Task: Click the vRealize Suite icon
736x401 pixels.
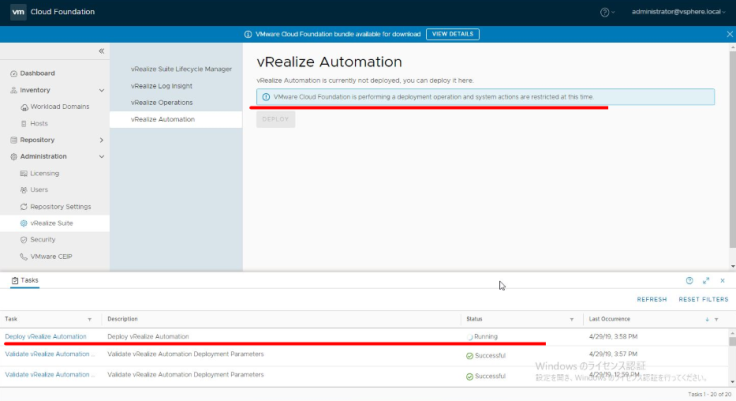Action: pyautogui.click(x=23, y=224)
